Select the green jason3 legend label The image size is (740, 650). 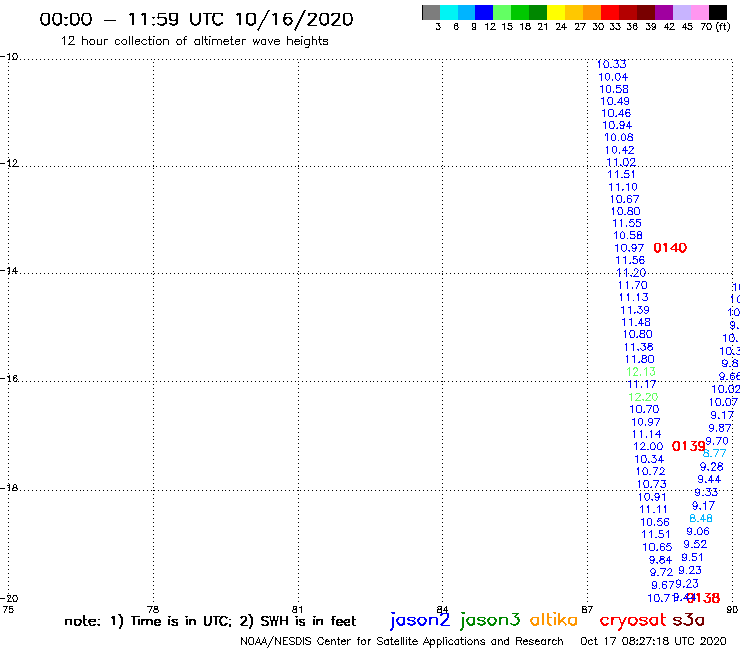click(490, 620)
